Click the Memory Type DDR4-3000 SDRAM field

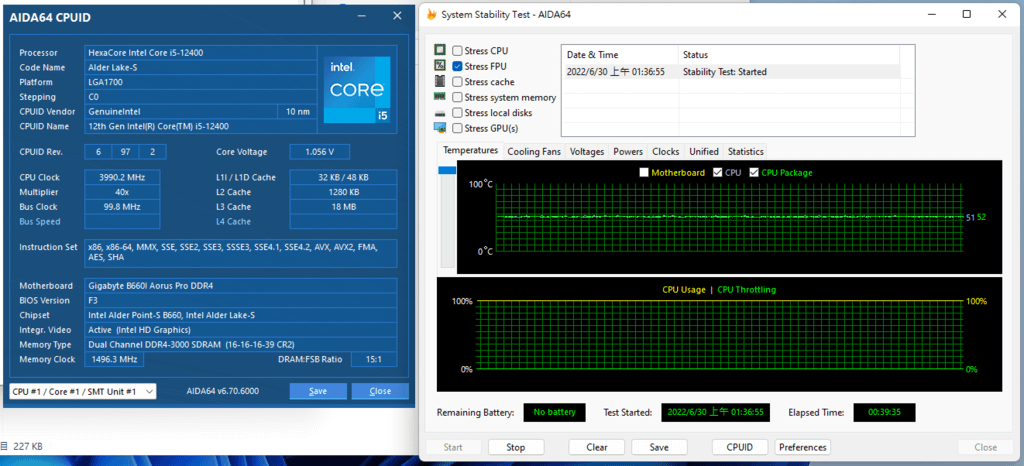241,344
